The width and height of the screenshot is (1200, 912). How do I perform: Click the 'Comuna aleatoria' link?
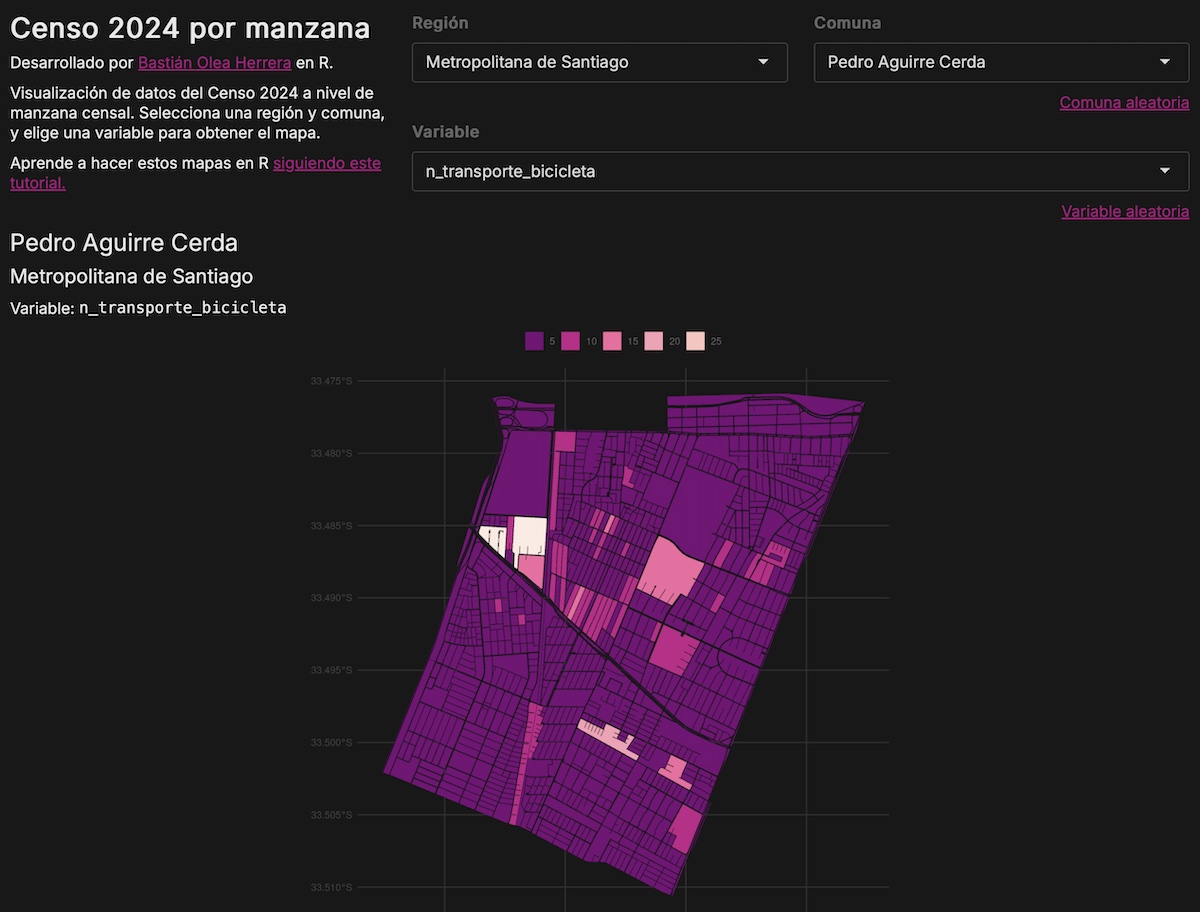(1124, 102)
